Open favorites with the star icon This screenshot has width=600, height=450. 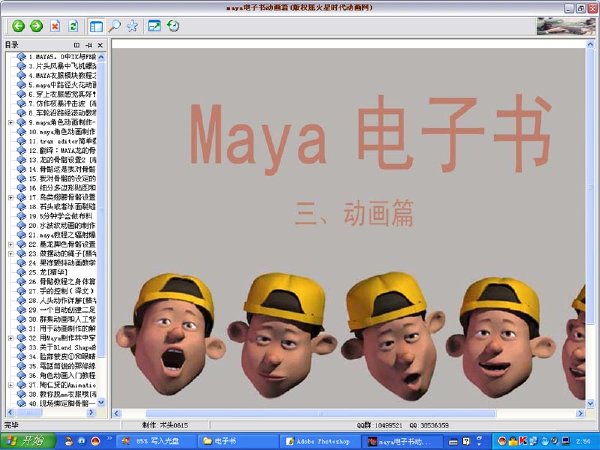coord(132,26)
